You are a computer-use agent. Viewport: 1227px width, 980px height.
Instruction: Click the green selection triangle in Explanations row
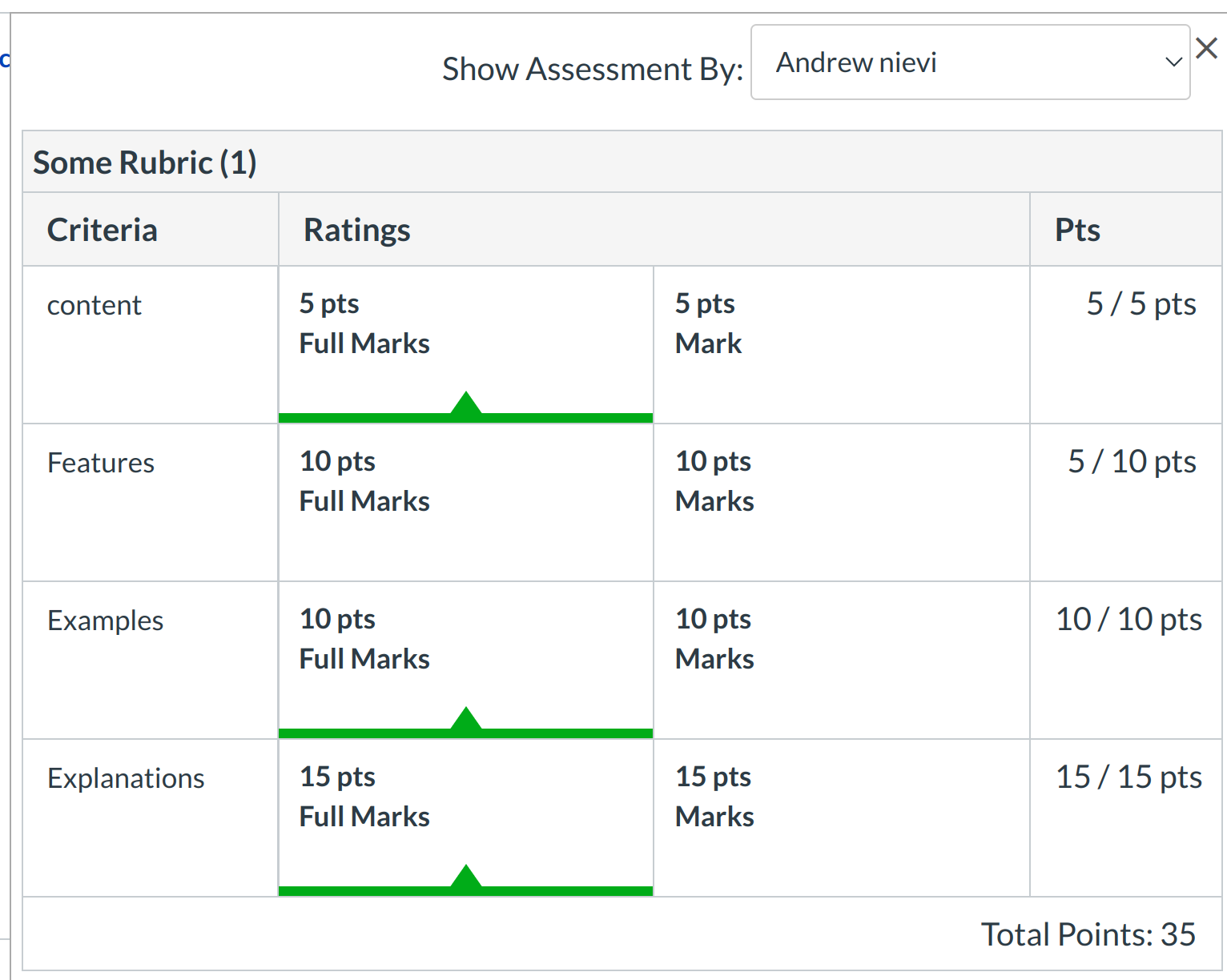point(465,878)
